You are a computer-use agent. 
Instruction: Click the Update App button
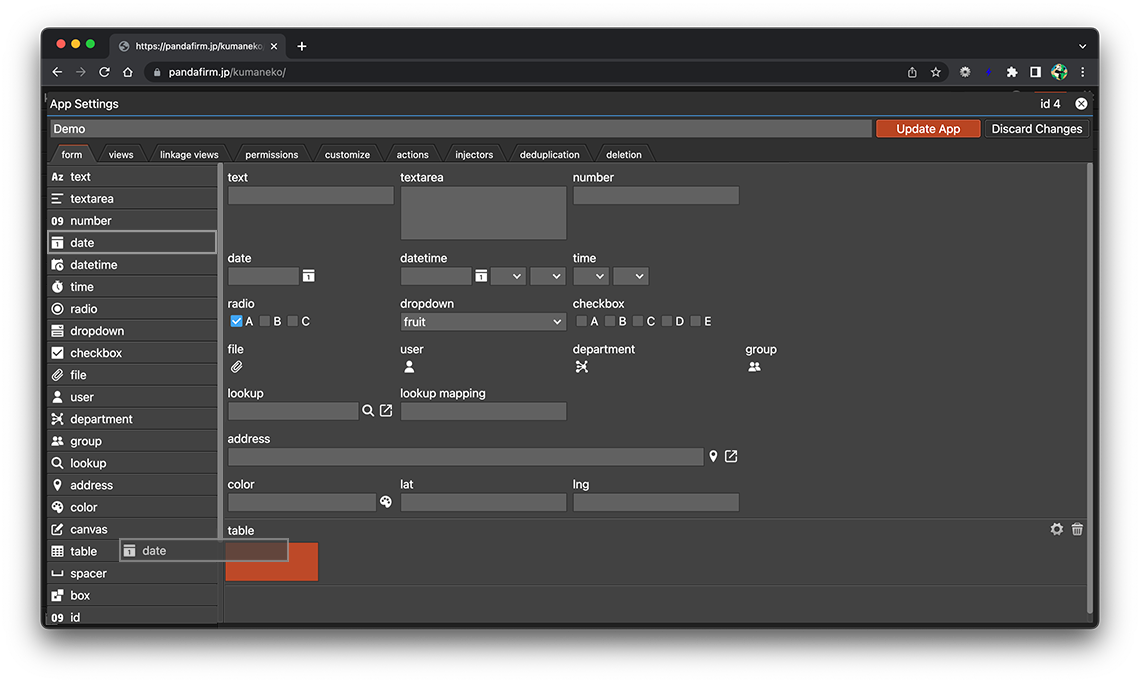(x=928, y=129)
